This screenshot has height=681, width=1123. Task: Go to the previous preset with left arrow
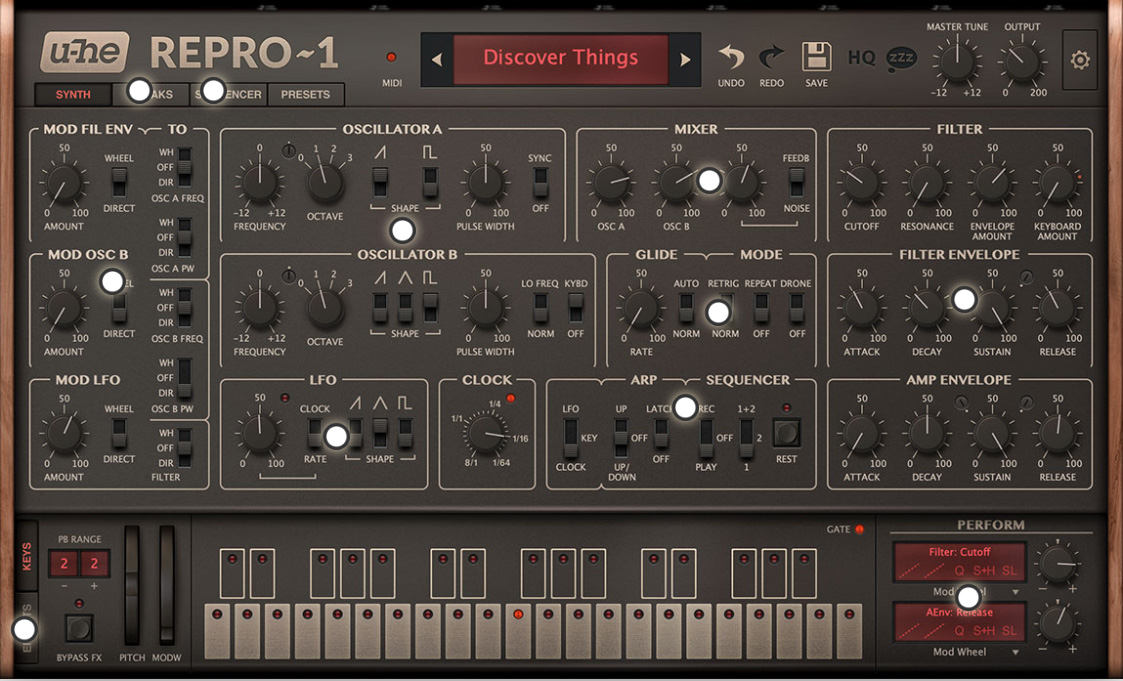coord(437,59)
